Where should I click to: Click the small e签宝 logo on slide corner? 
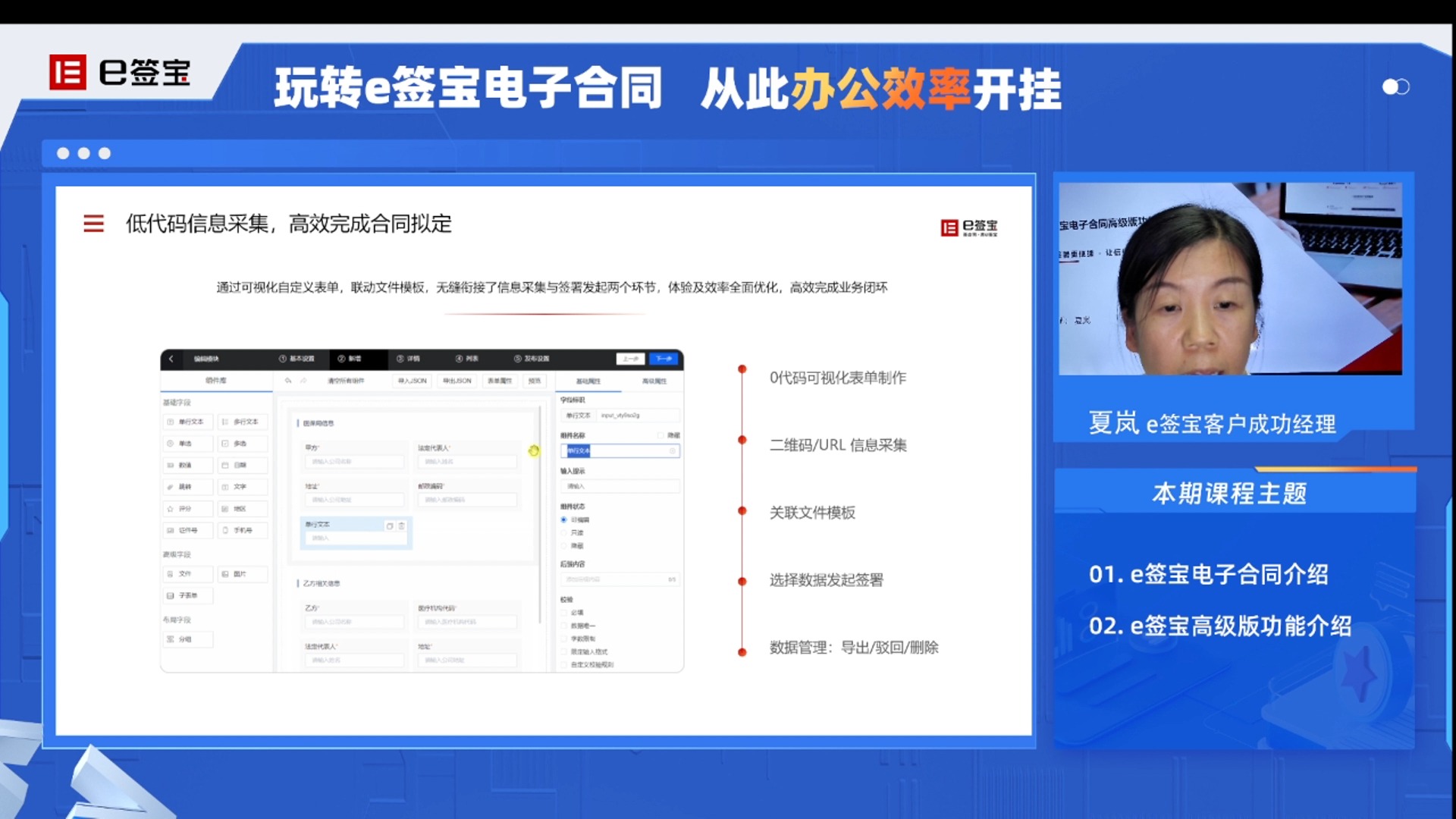point(969,227)
